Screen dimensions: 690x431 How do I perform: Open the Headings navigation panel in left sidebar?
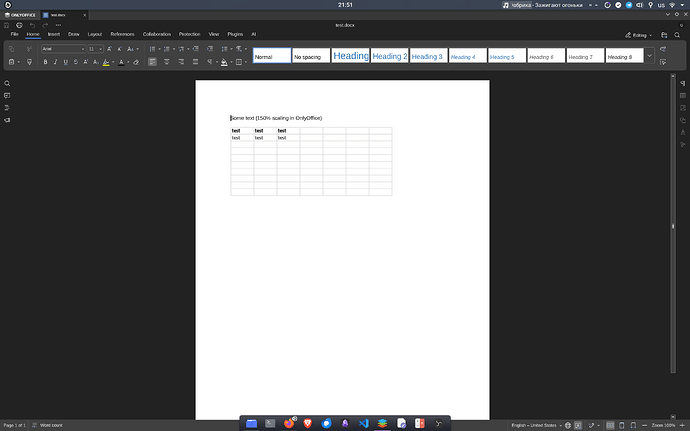7,108
